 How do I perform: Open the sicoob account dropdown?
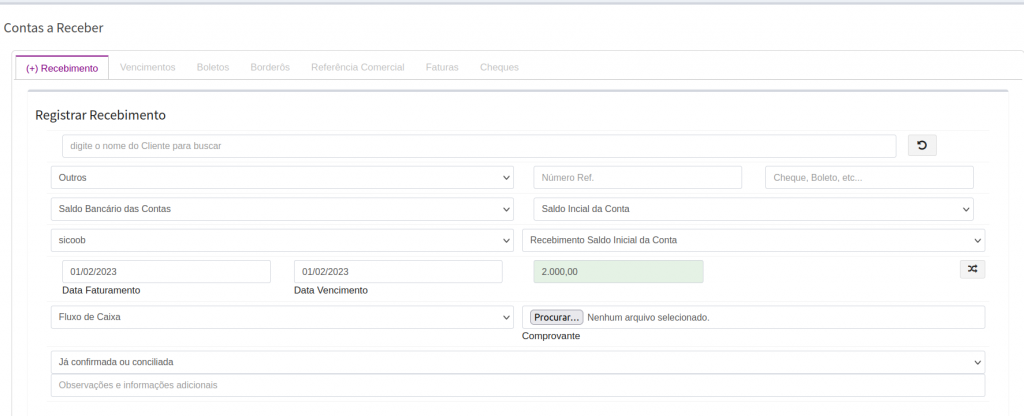[x=282, y=240]
